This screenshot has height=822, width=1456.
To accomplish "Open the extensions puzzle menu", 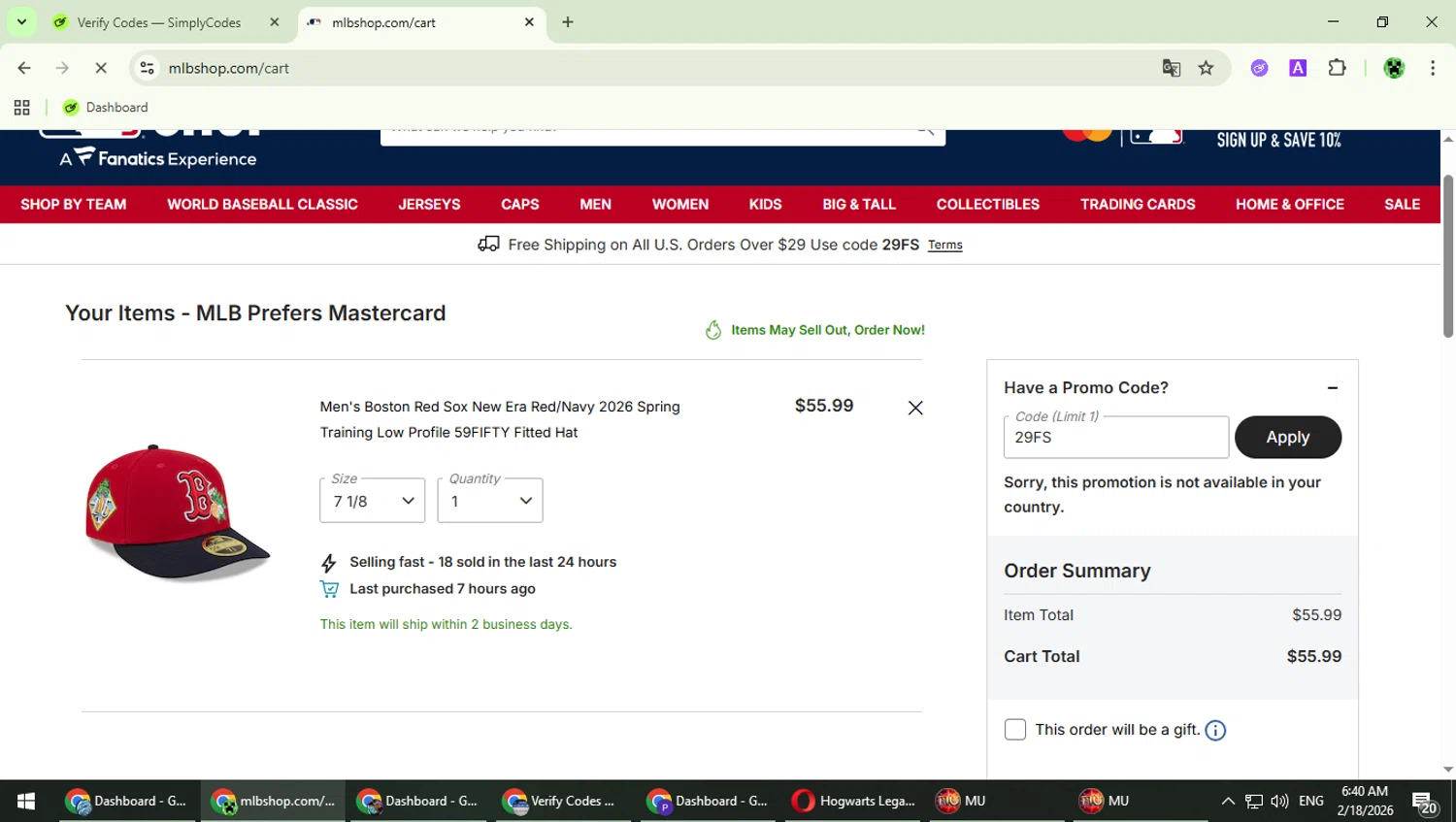I will 1337,68.
